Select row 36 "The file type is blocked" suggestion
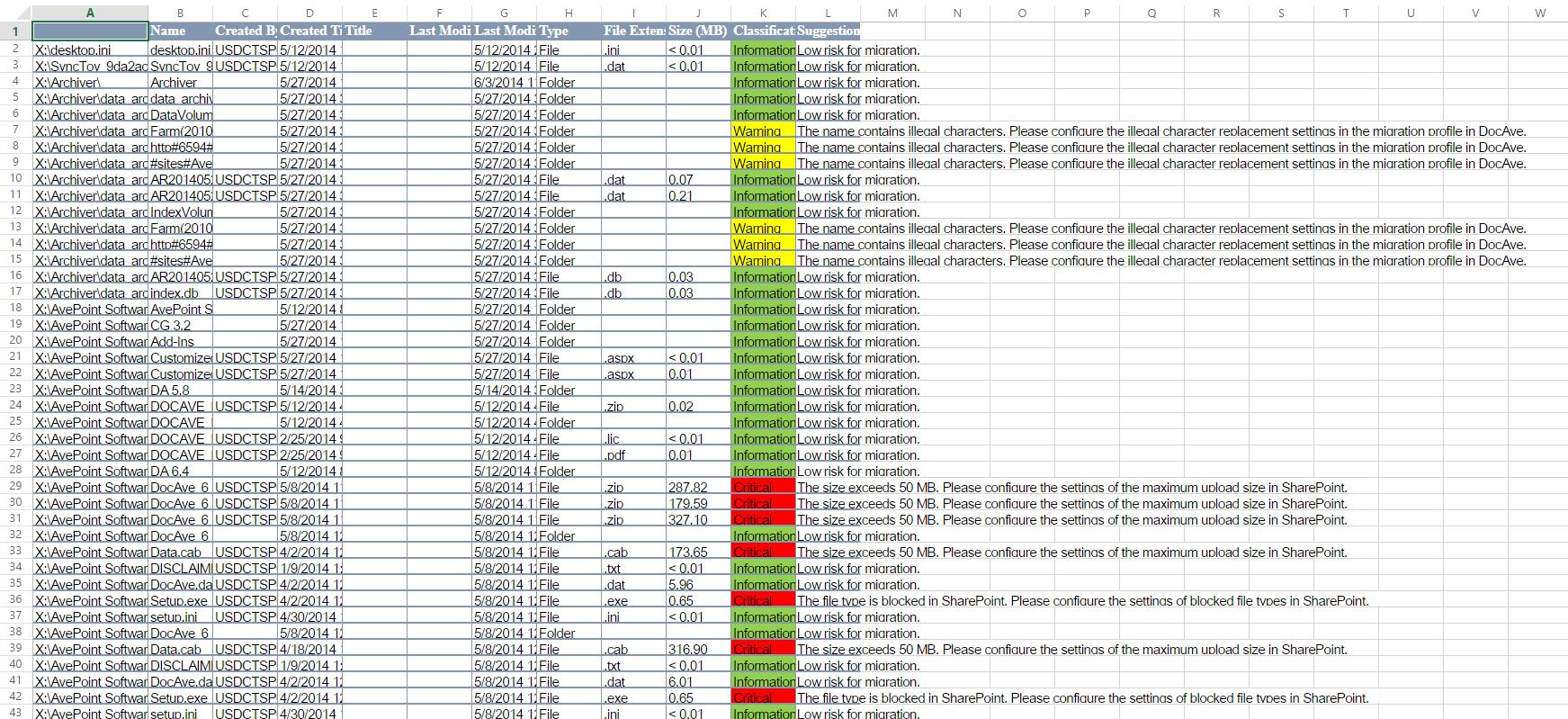The height and width of the screenshot is (719, 1568). point(1082,600)
